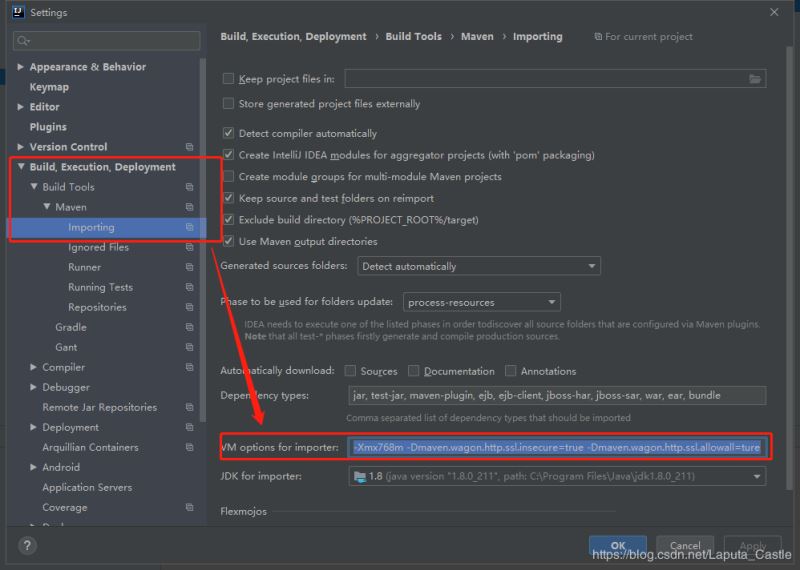
Task: Expand the Debugger node arrow
Action: [33, 387]
